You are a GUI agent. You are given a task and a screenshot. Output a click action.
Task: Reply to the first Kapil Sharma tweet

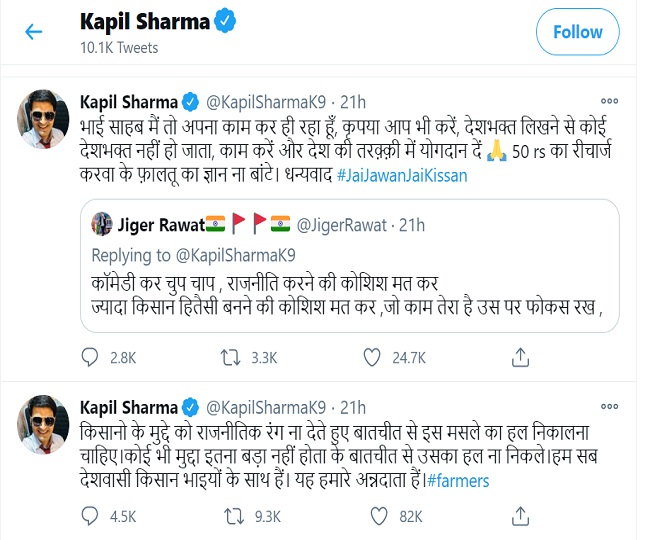[x=92, y=358]
